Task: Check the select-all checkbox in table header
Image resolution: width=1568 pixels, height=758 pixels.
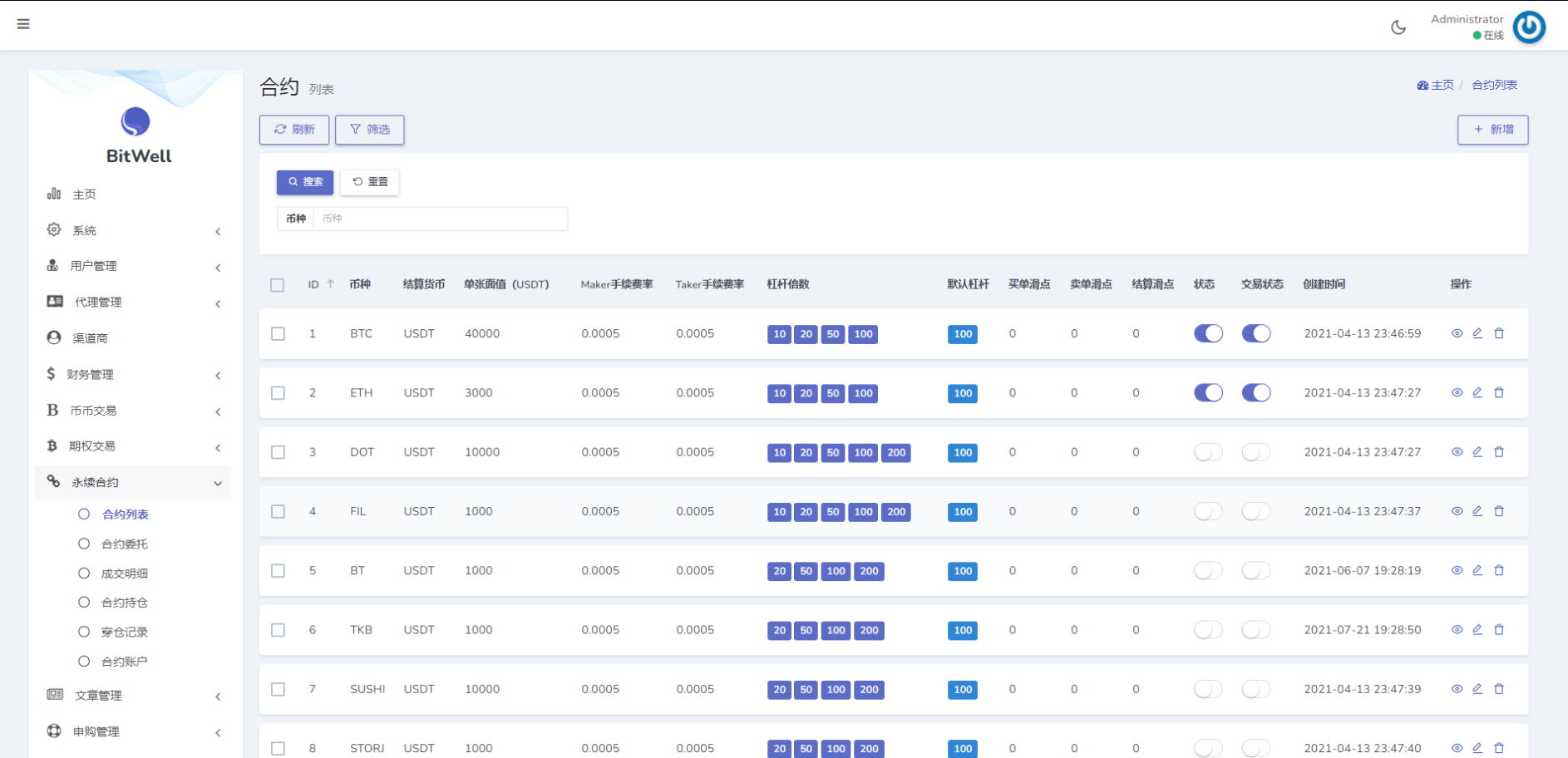Action: pos(278,284)
